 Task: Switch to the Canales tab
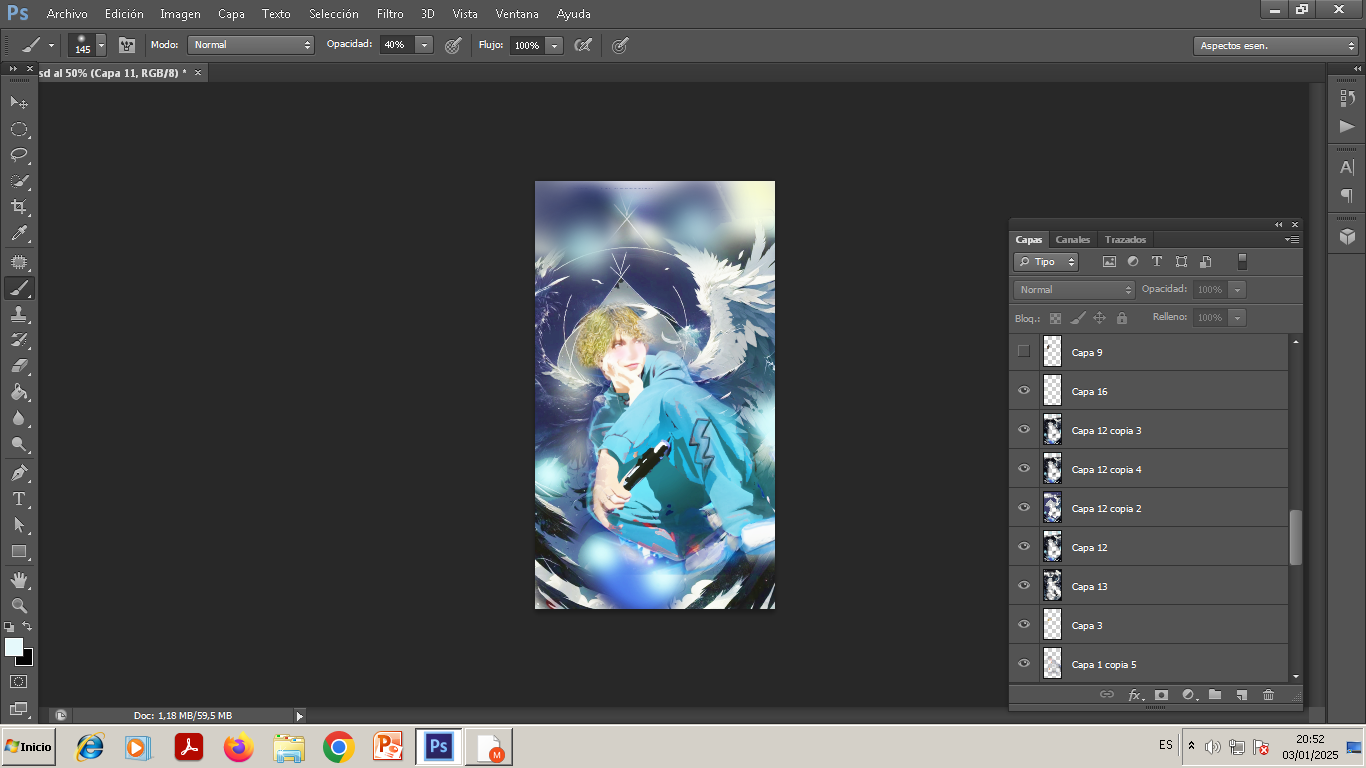[1073, 240]
